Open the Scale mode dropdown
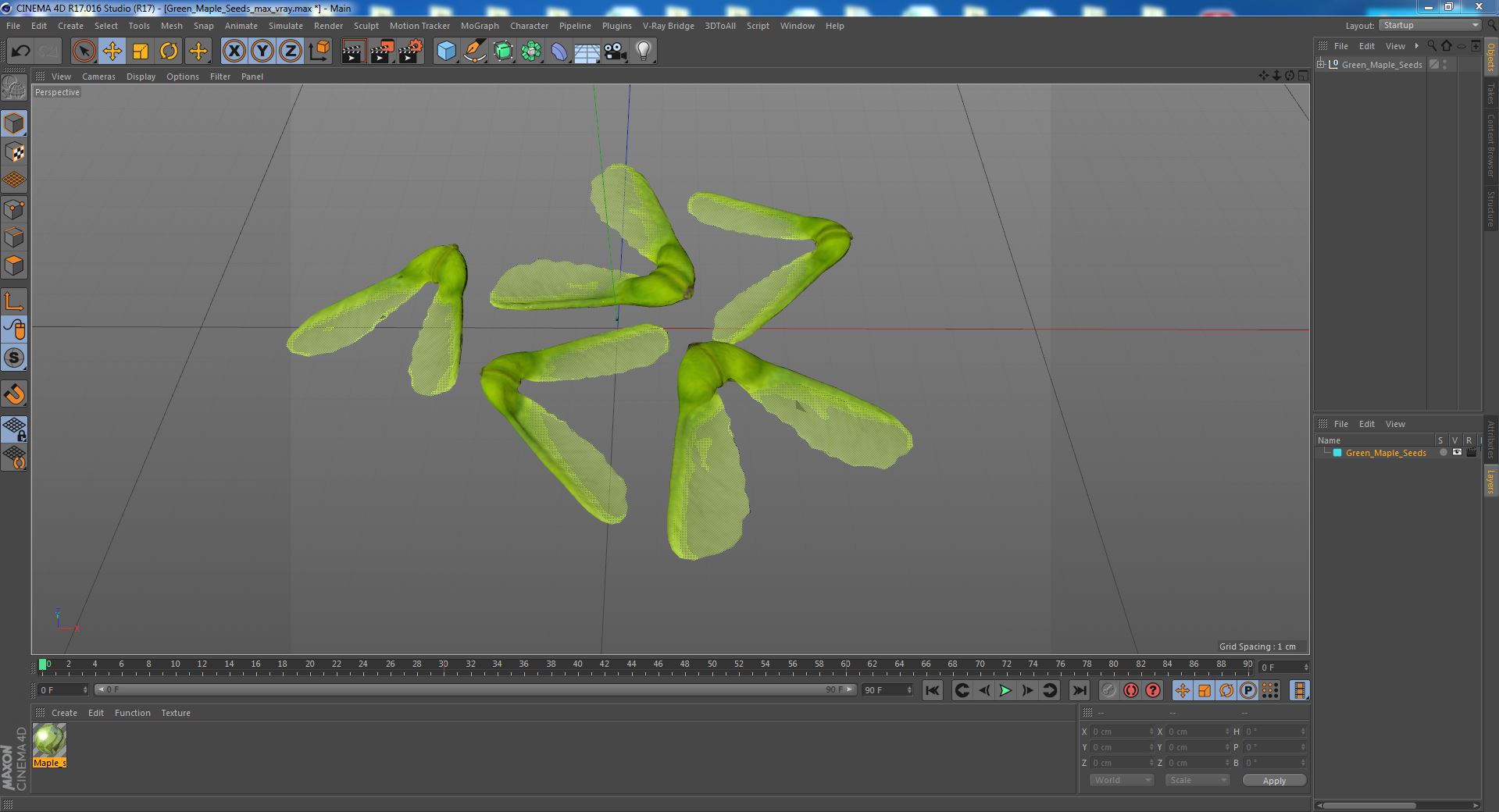 1197,780
